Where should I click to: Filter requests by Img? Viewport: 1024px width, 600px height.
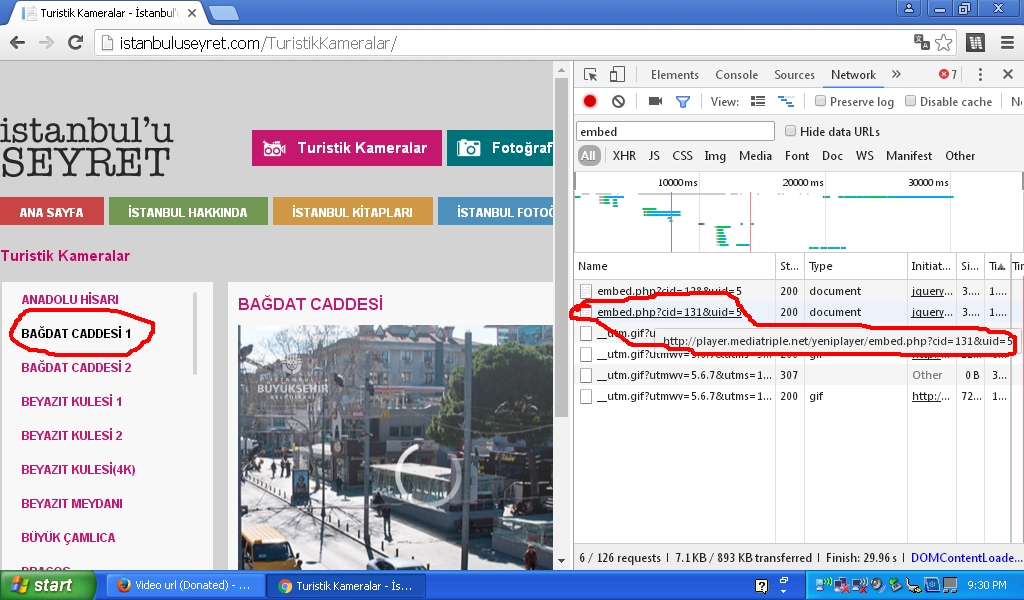click(715, 155)
